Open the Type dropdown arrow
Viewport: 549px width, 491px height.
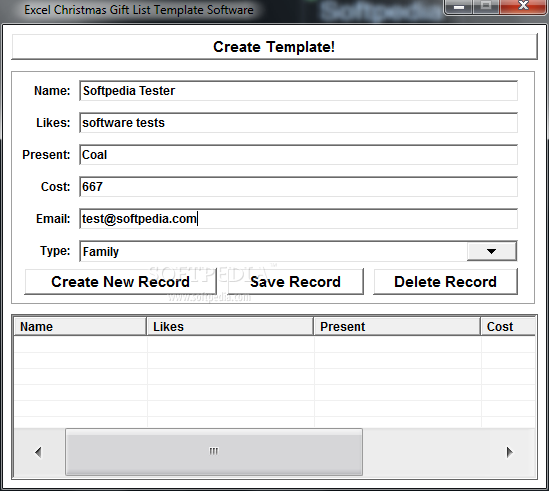click(x=492, y=251)
